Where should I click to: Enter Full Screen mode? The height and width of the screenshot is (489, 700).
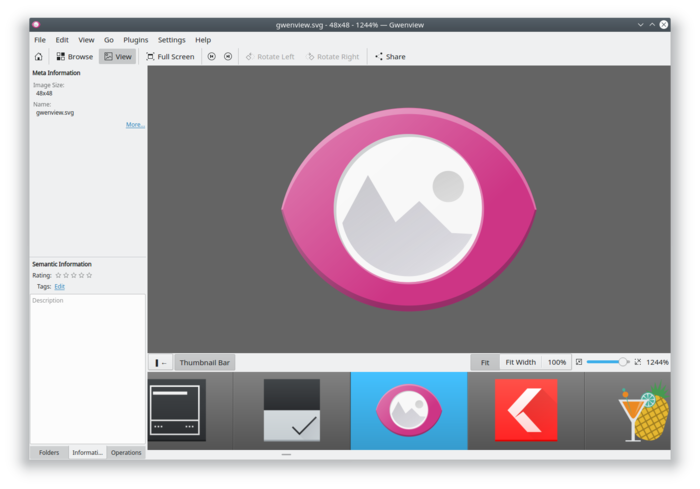pos(170,57)
